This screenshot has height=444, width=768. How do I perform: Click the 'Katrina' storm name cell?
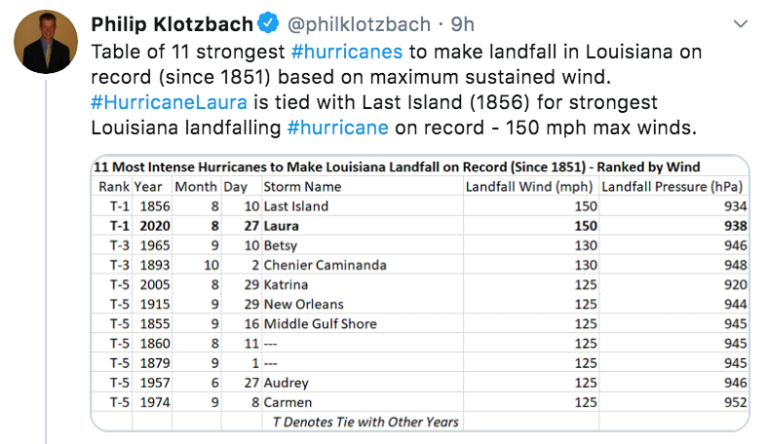pyautogui.click(x=289, y=285)
